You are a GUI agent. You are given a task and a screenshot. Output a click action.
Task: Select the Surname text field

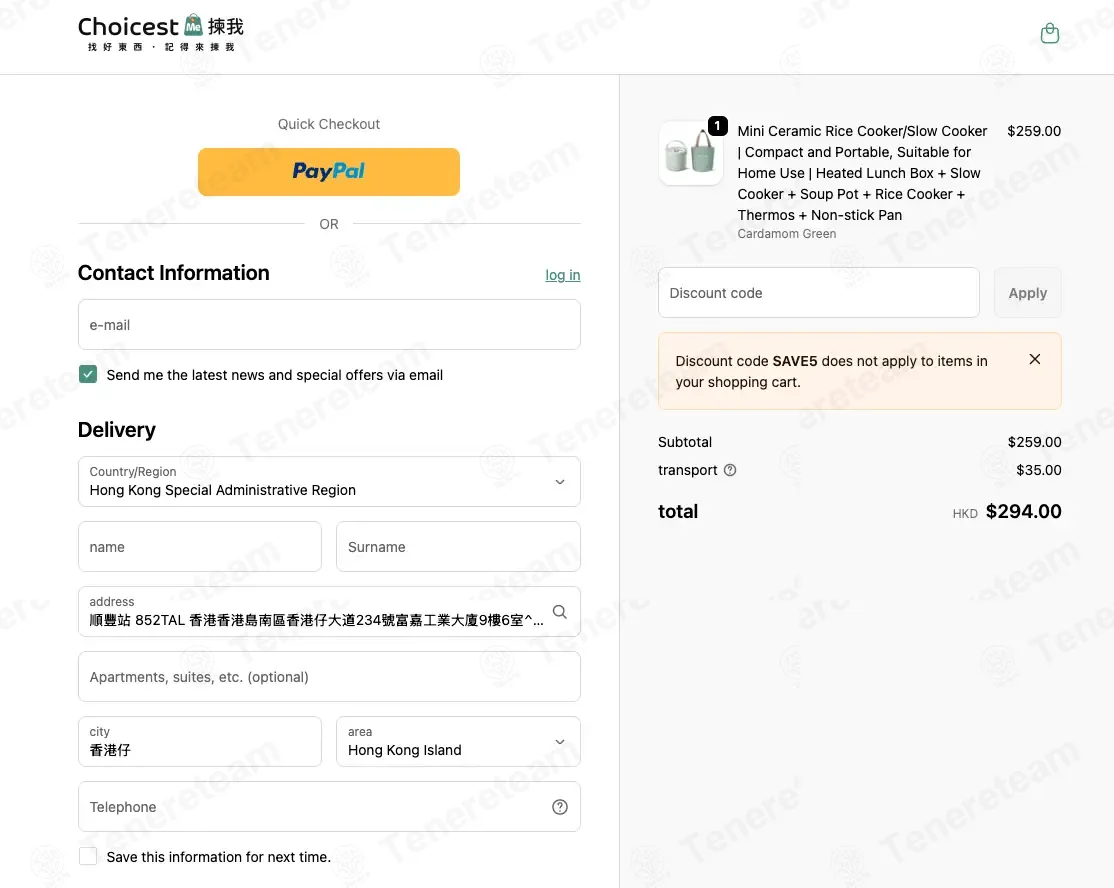[x=458, y=547]
